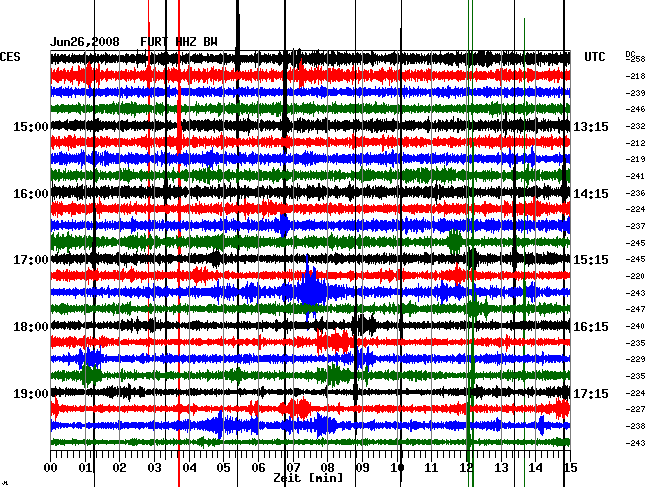The width and height of the screenshot is (650, 494).
Task: Select the 15:15 UTC time label
Action: (x=591, y=260)
